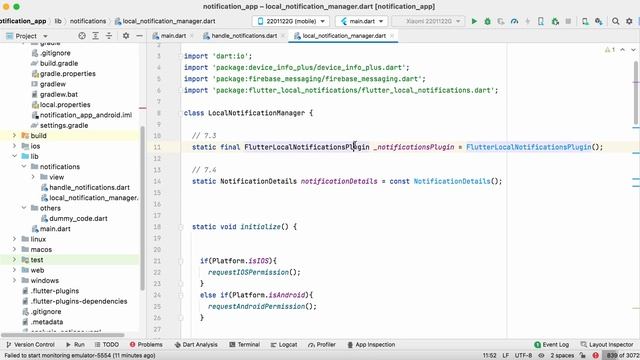
Task: Open Dart Analysis tool window
Action: (x=196, y=345)
